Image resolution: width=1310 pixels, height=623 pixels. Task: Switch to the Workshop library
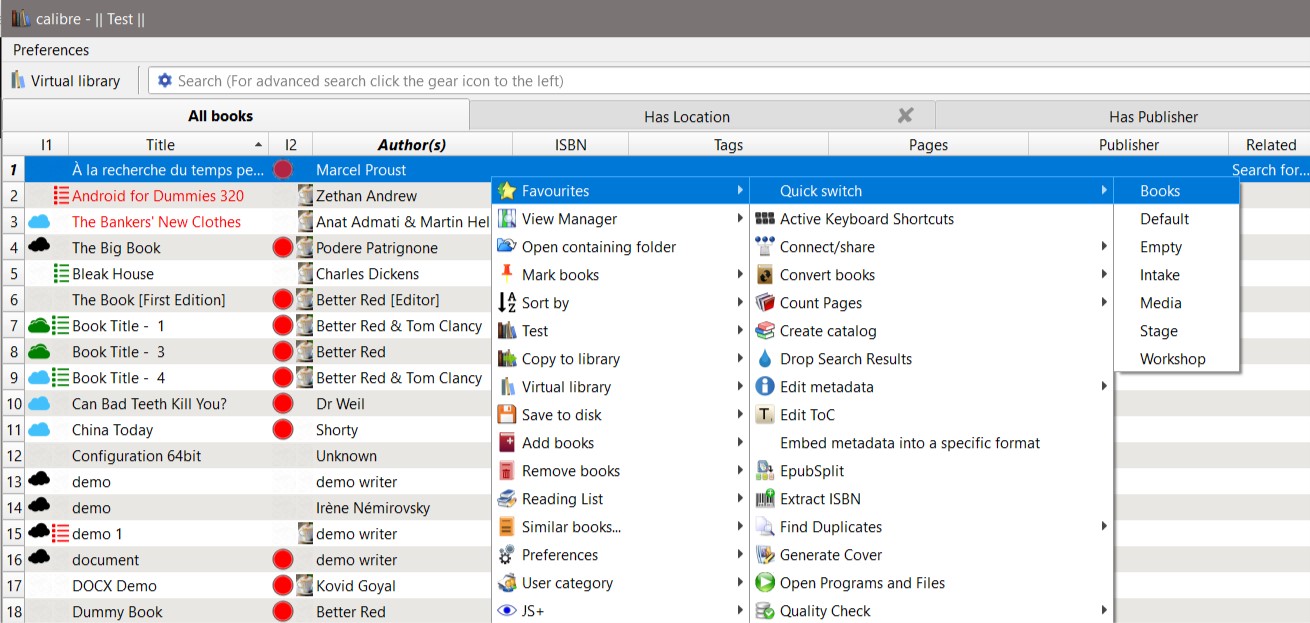pyautogui.click(x=1176, y=359)
